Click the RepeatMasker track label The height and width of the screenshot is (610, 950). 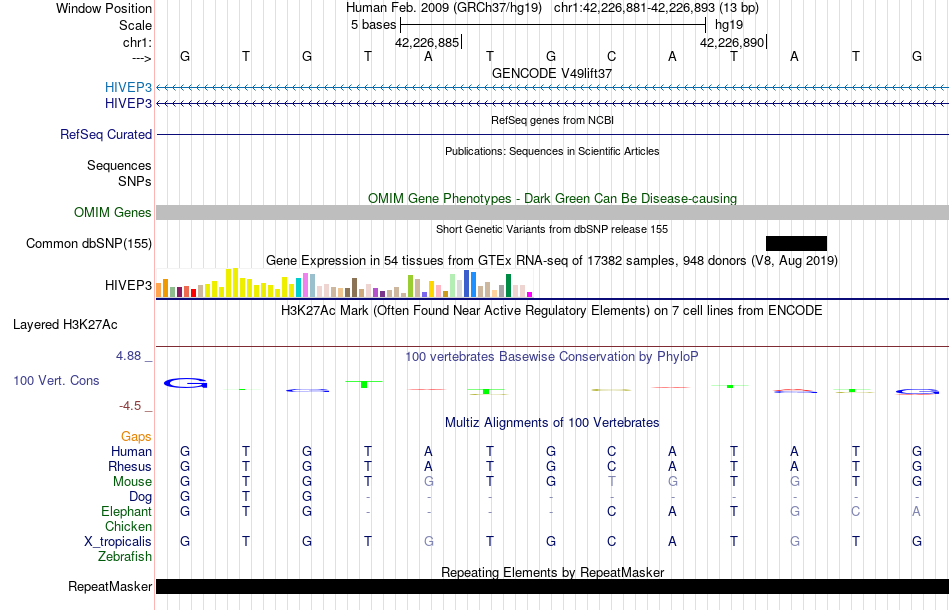[x=110, y=586]
